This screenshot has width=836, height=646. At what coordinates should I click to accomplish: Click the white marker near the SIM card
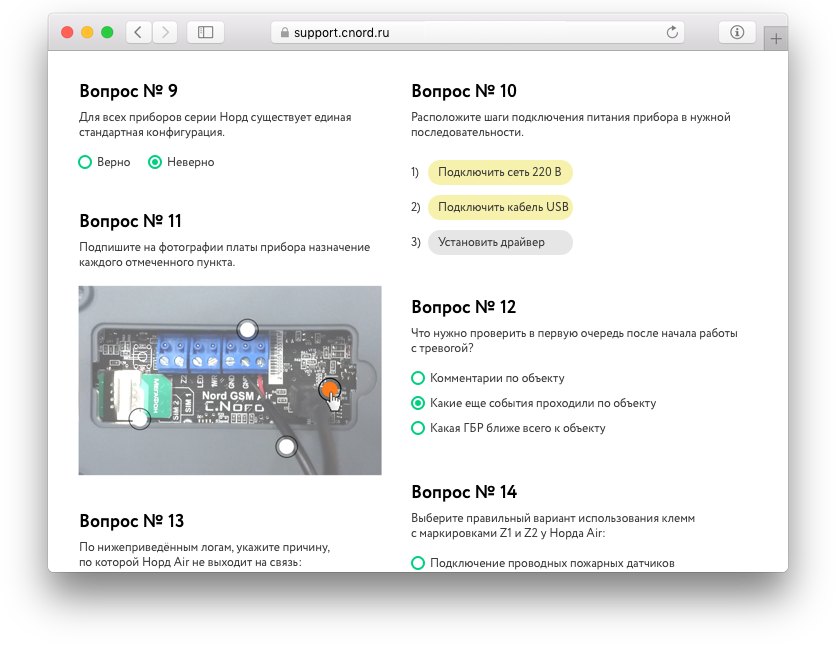pyautogui.click(x=140, y=419)
